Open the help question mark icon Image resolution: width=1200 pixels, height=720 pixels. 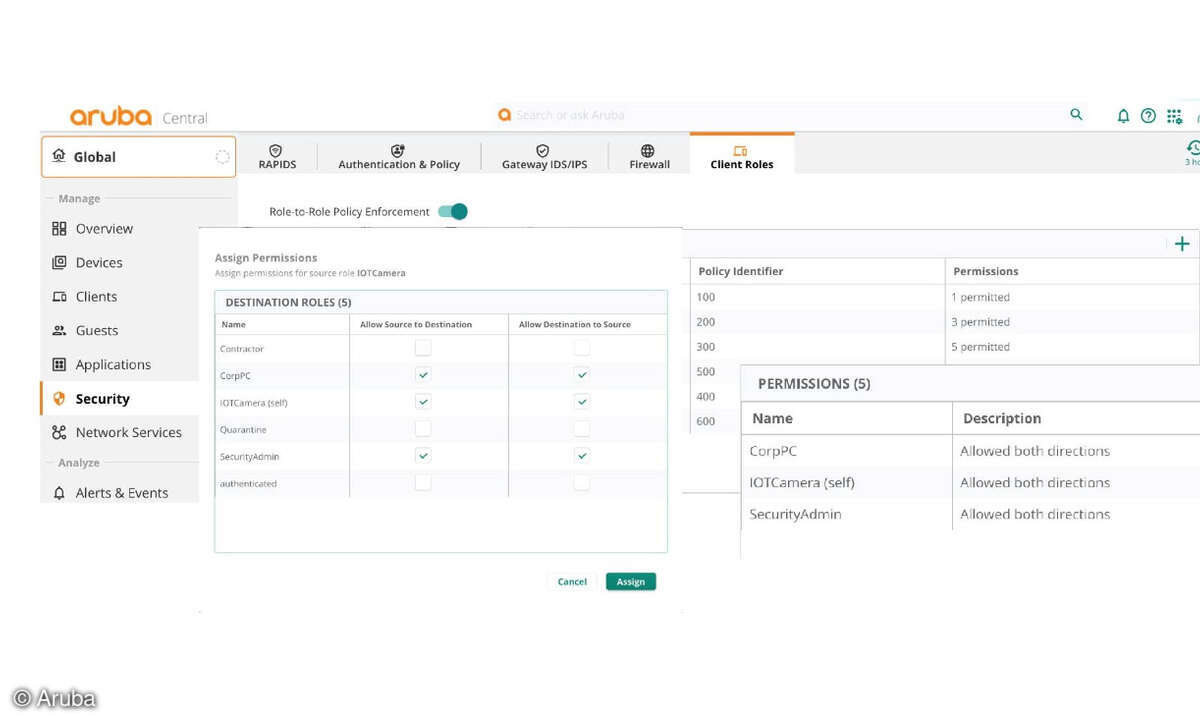(1148, 116)
